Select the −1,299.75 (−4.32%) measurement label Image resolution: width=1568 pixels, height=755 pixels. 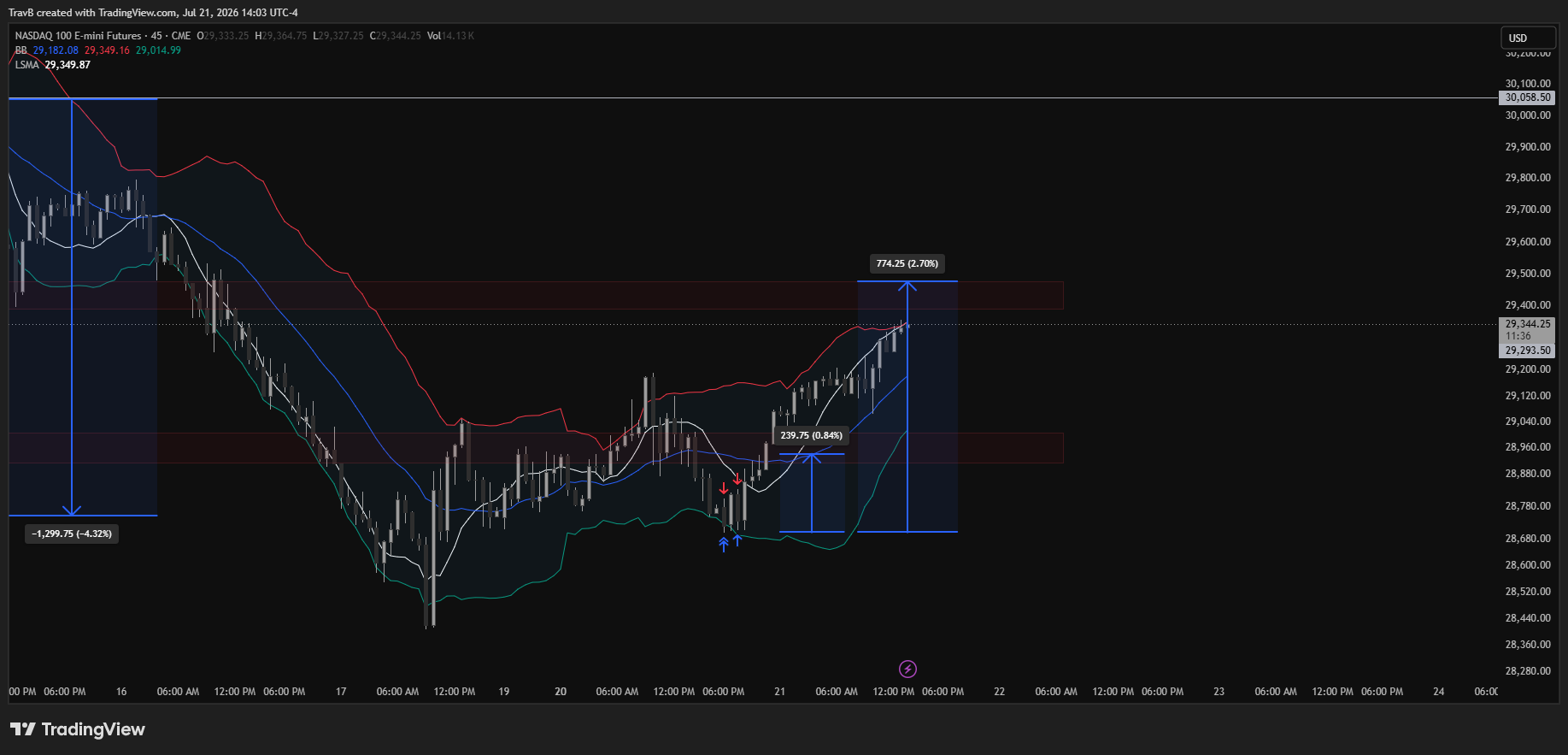(x=72, y=534)
